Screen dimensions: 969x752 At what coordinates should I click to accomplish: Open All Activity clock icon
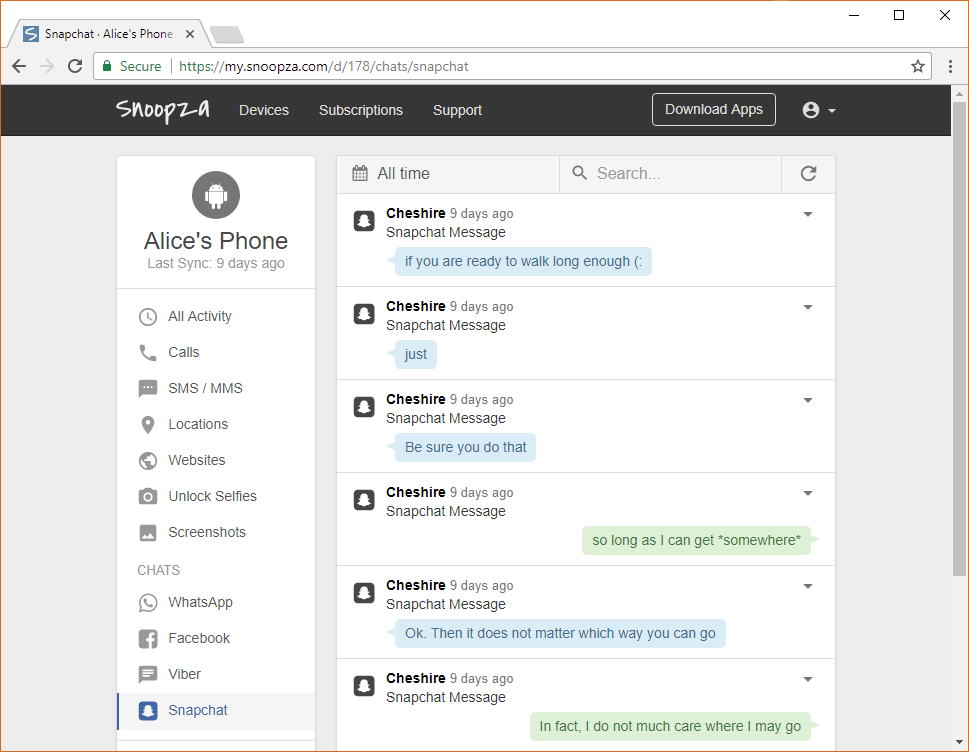point(148,316)
